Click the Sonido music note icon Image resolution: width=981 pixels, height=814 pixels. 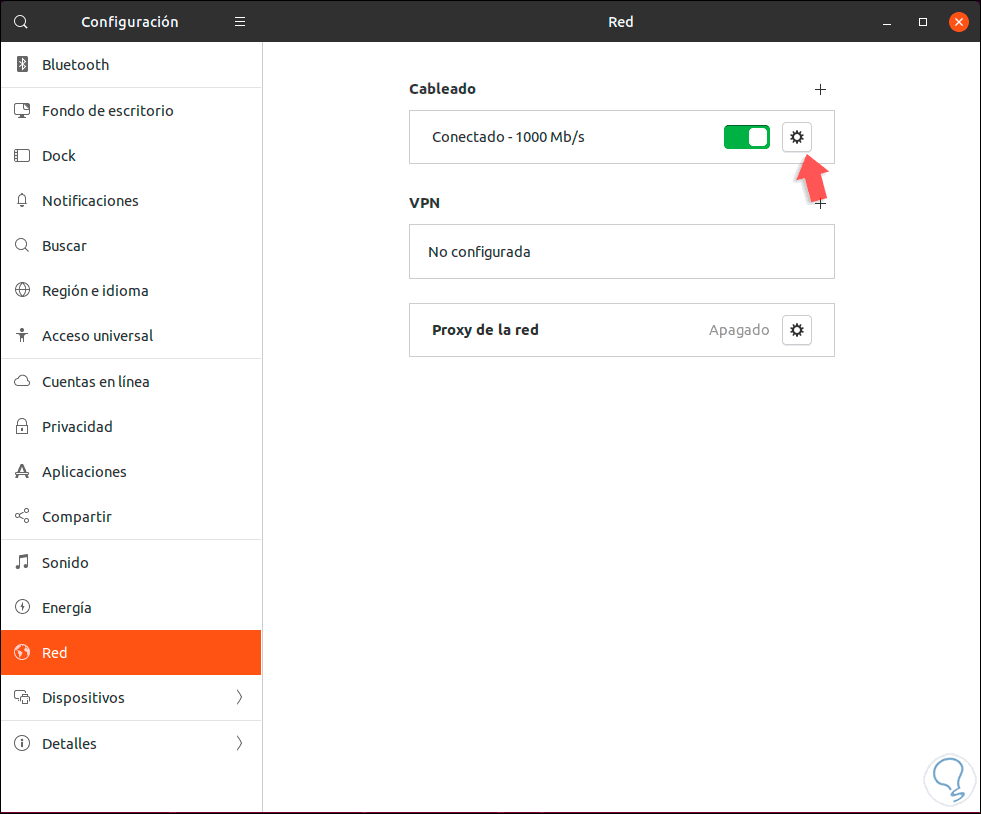click(x=22, y=563)
